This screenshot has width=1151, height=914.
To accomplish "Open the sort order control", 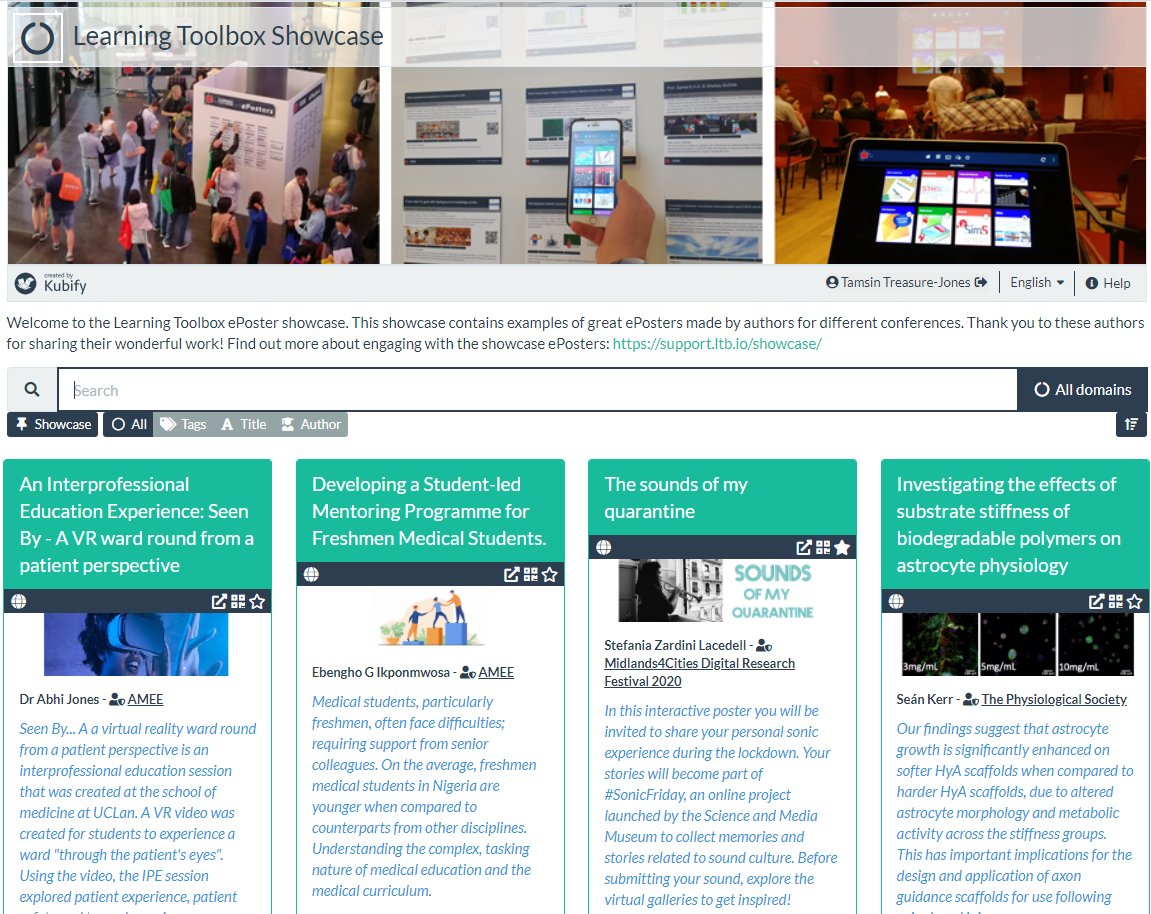I will pos(1131,424).
